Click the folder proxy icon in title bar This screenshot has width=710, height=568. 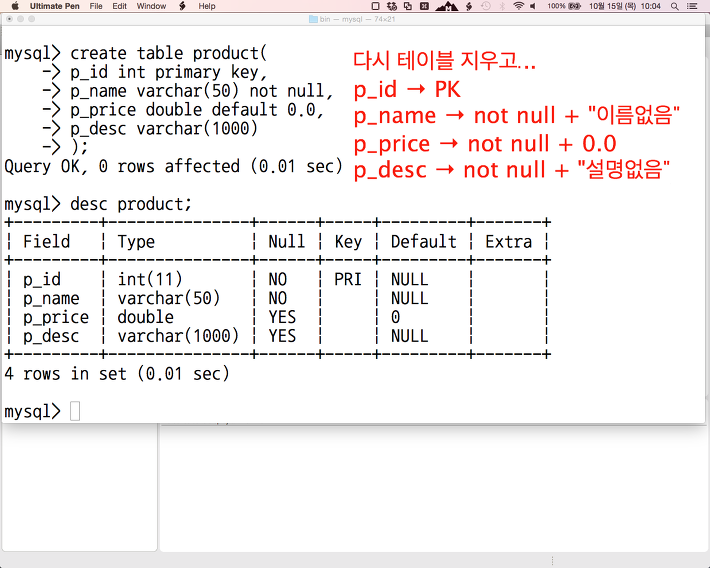pos(313,19)
